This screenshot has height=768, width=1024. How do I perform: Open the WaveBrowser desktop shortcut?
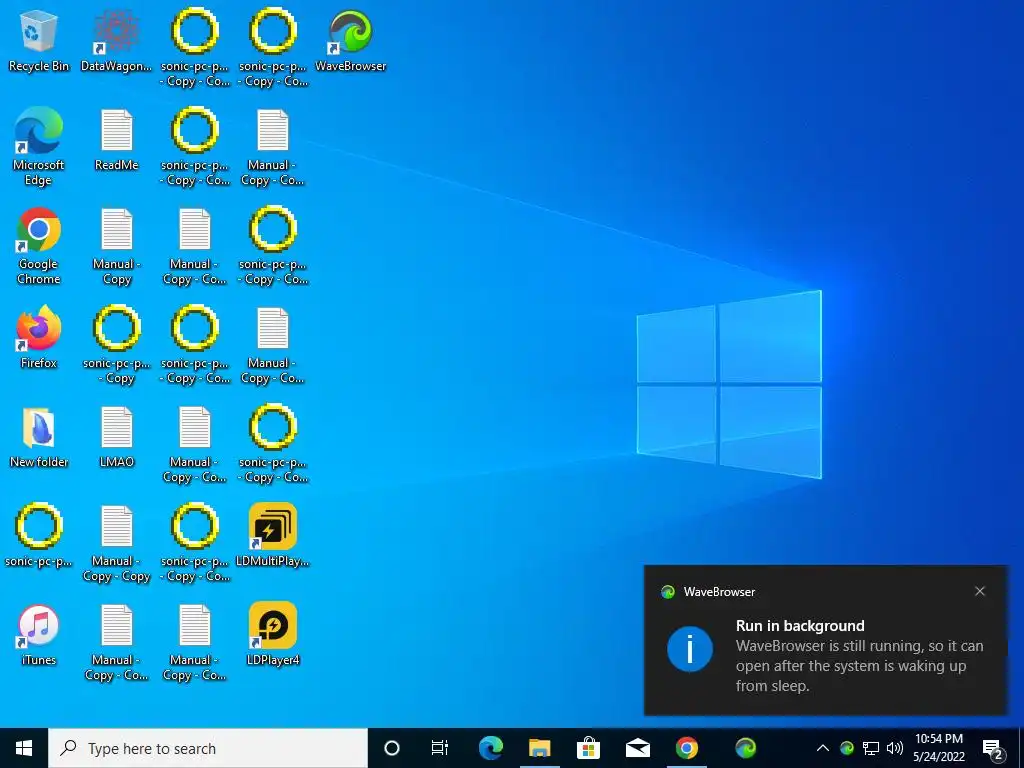pos(351,40)
